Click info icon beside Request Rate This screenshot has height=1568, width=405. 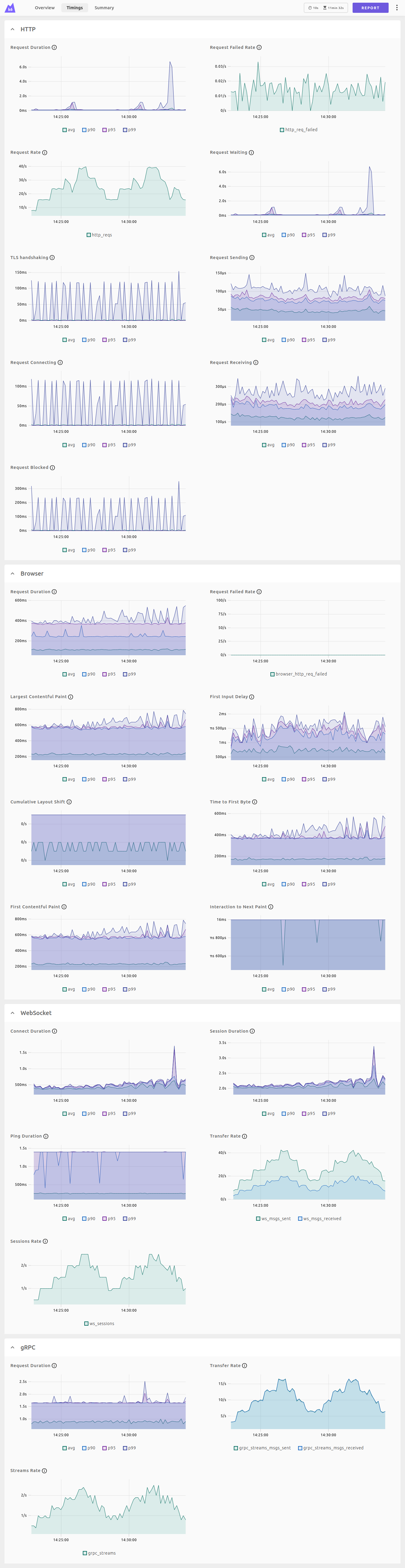tap(44, 153)
